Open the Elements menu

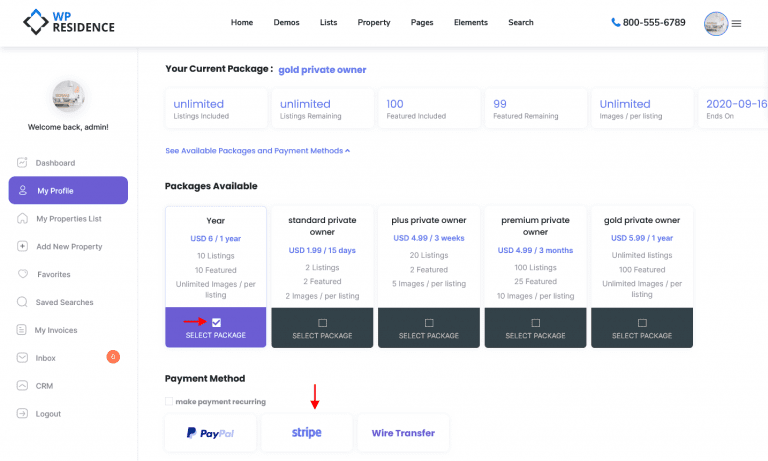pos(471,23)
